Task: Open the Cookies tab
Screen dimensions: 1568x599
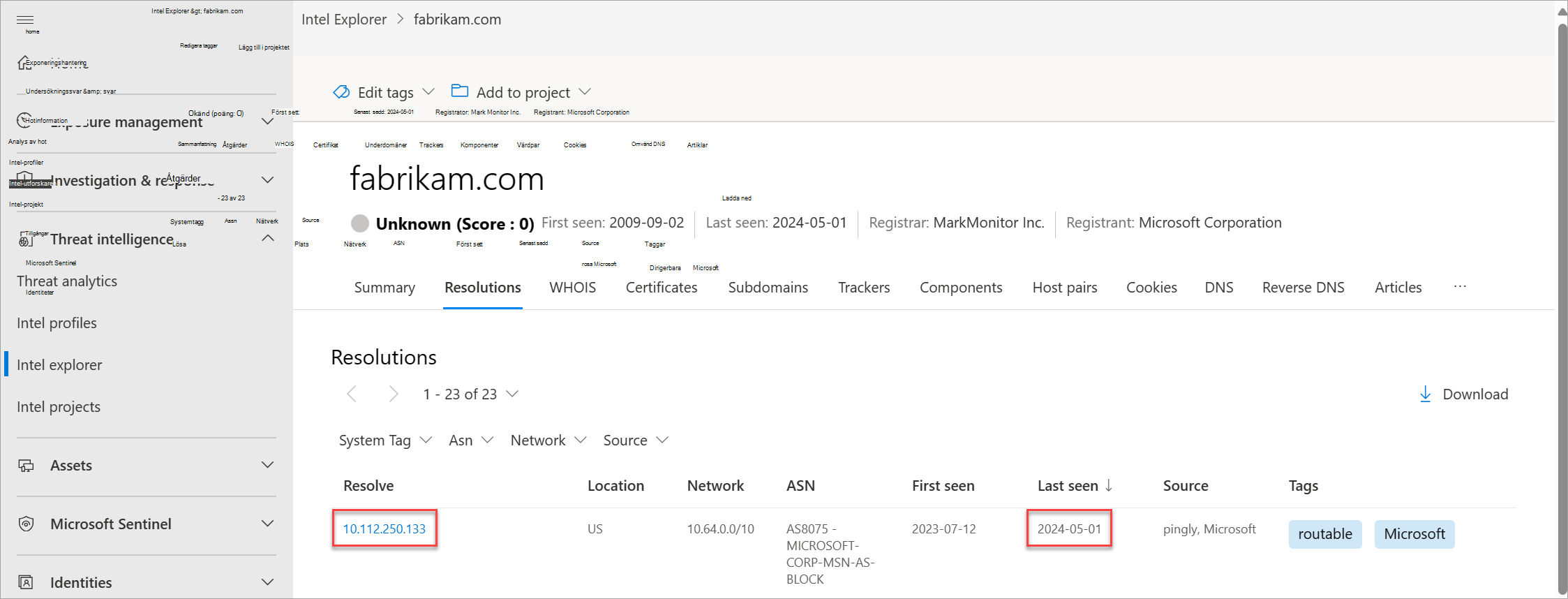Action: (x=1151, y=288)
